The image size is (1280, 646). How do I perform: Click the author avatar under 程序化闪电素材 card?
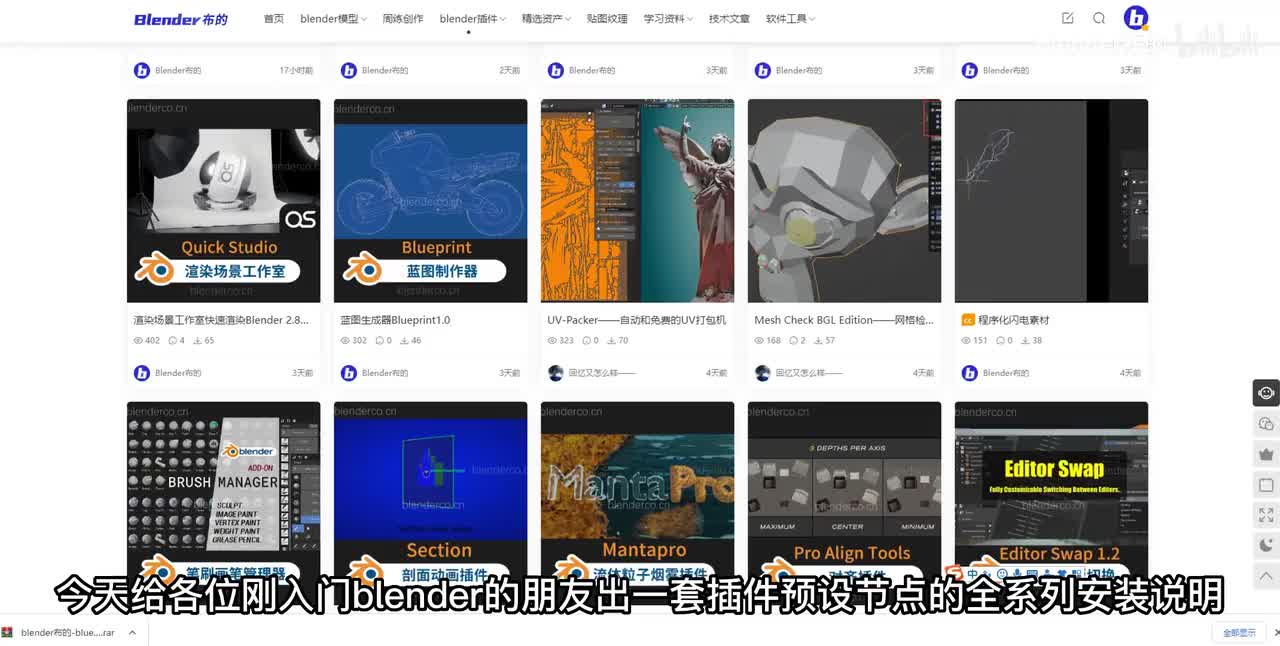tap(969, 373)
